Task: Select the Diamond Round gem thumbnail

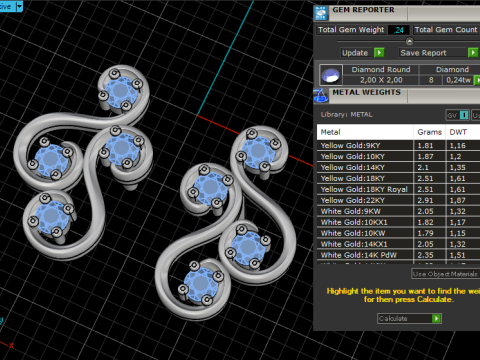Action: point(331,75)
